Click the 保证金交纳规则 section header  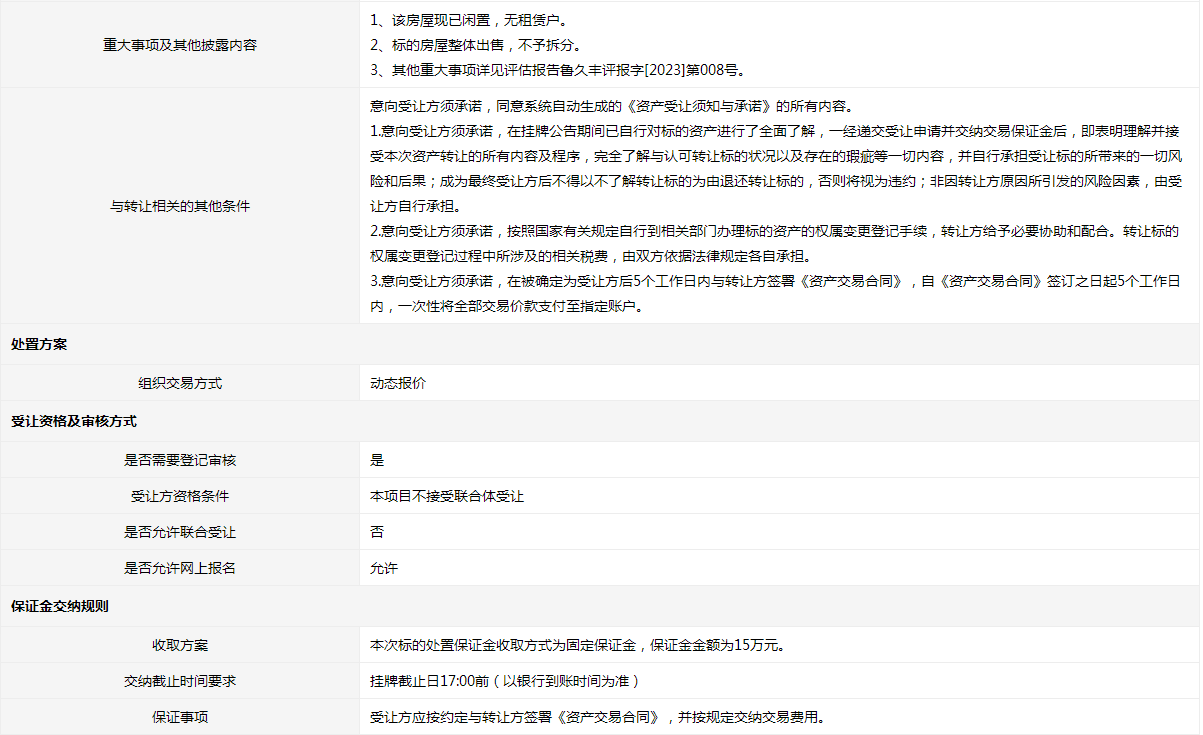(x=59, y=606)
